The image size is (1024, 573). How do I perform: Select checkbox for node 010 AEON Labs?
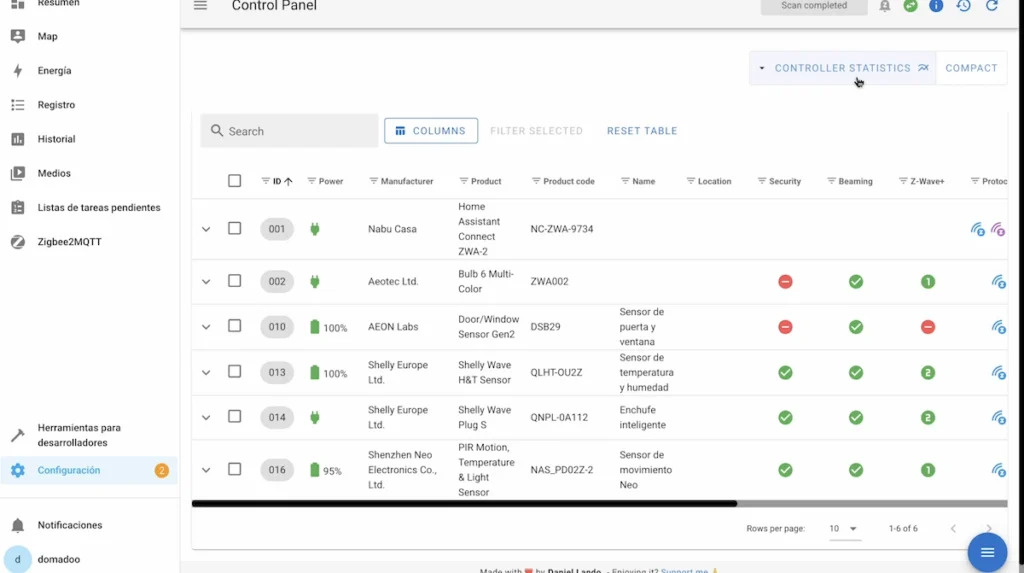click(234, 326)
